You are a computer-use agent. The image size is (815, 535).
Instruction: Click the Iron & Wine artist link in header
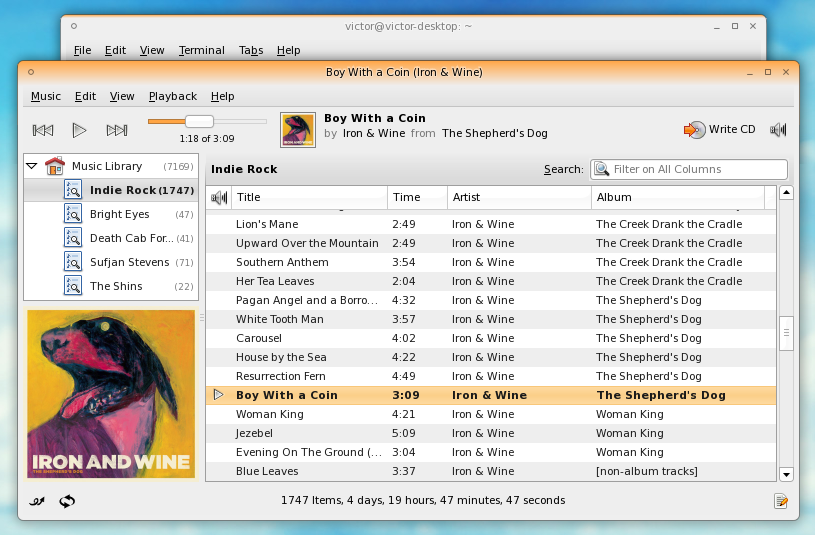click(374, 134)
